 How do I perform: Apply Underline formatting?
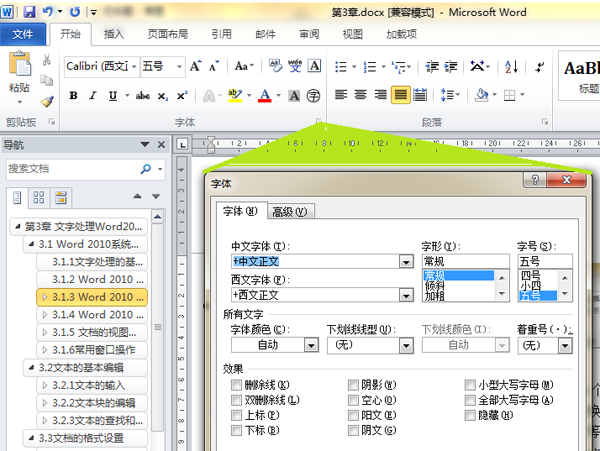pyautogui.click(x=113, y=96)
